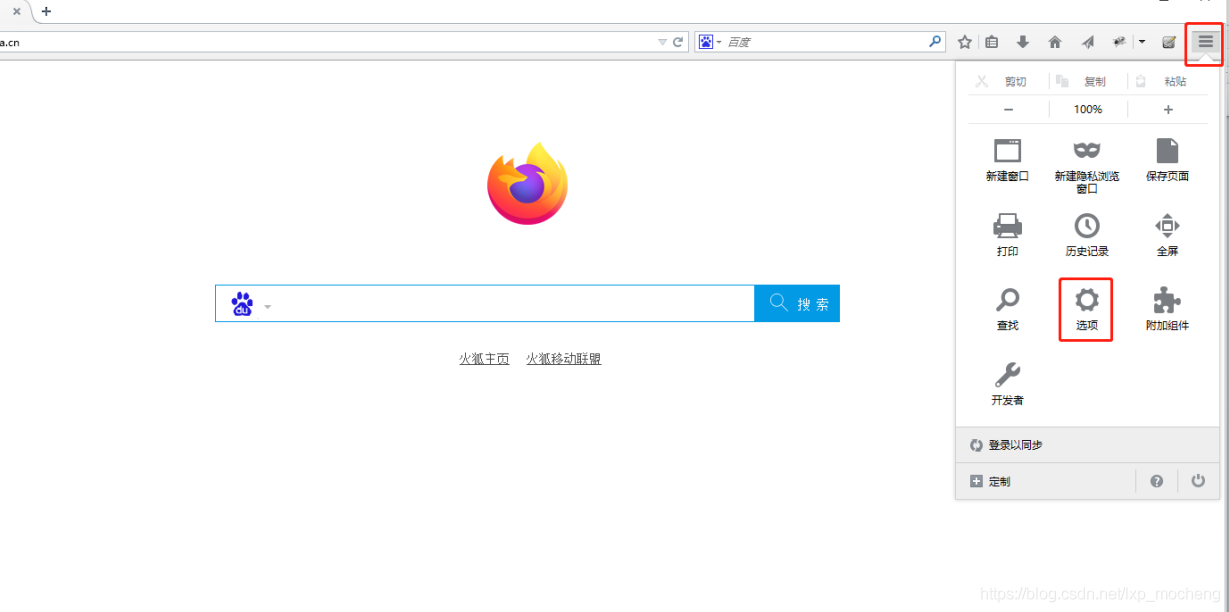The width and height of the screenshot is (1229, 612).
Task: Bookmark page with star icon
Action: pyautogui.click(x=965, y=42)
